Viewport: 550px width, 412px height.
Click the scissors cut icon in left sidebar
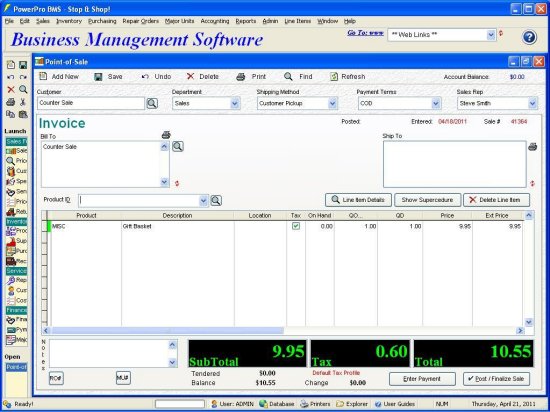pyautogui.click(x=23, y=102)
